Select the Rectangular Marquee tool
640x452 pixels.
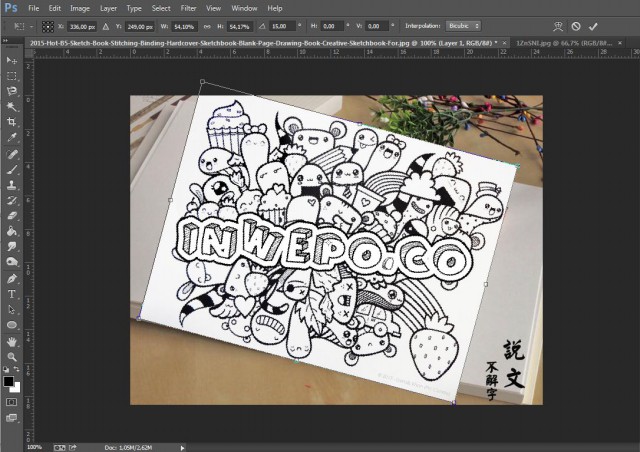point(12,75)
